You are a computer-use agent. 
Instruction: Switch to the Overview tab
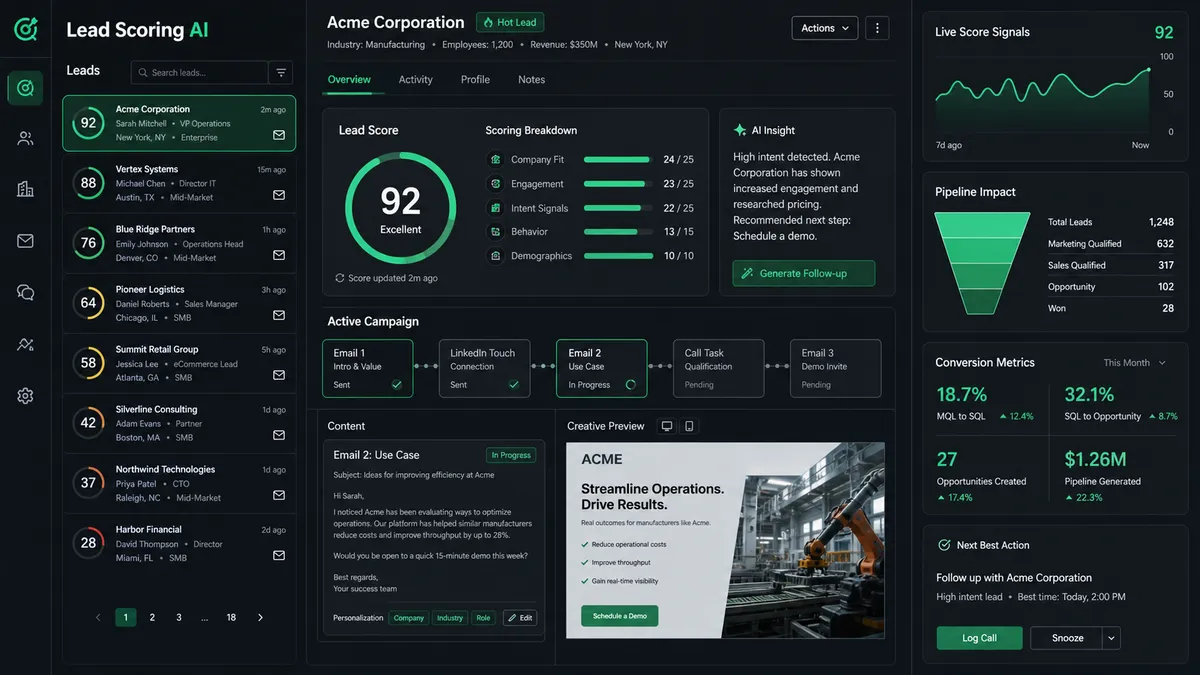349,80
